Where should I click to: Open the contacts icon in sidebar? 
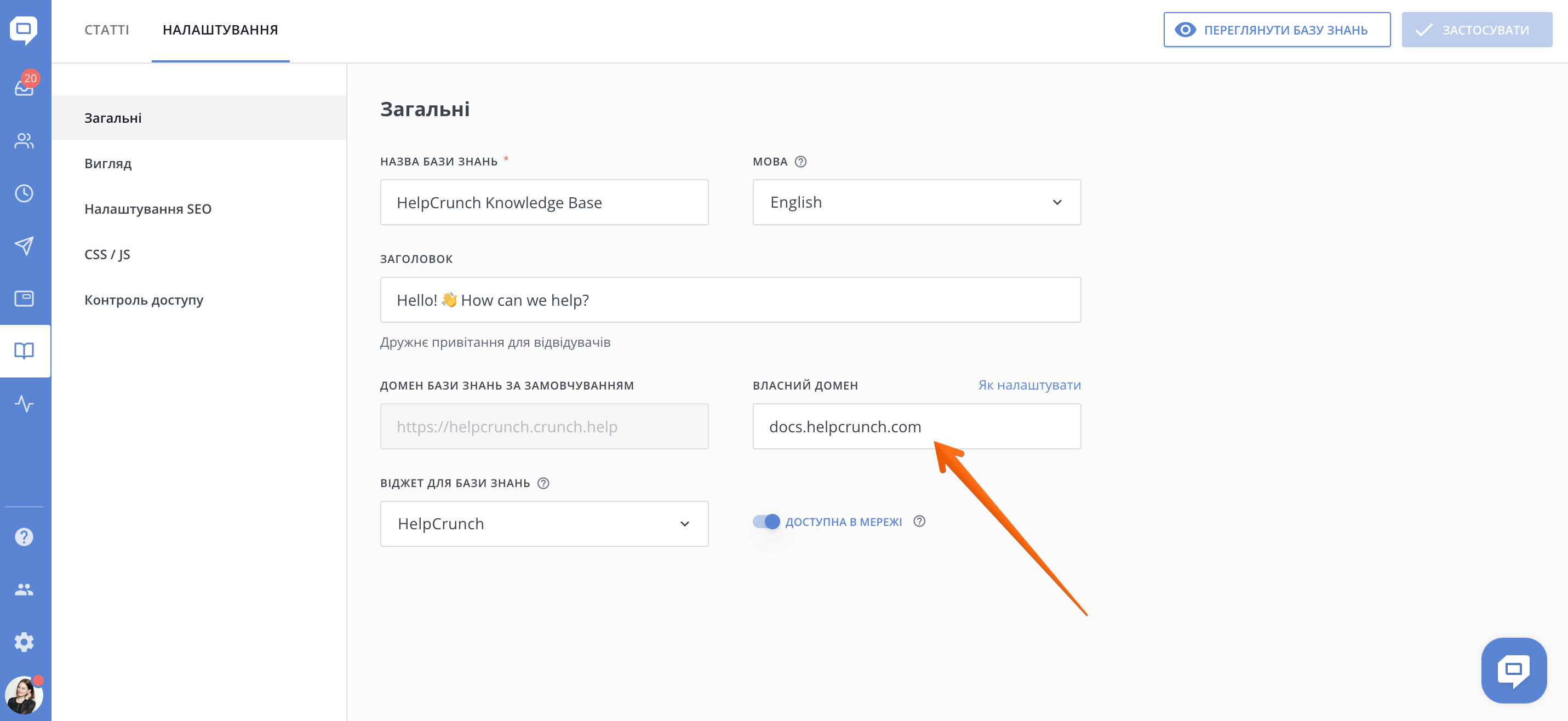click(24, 141)
